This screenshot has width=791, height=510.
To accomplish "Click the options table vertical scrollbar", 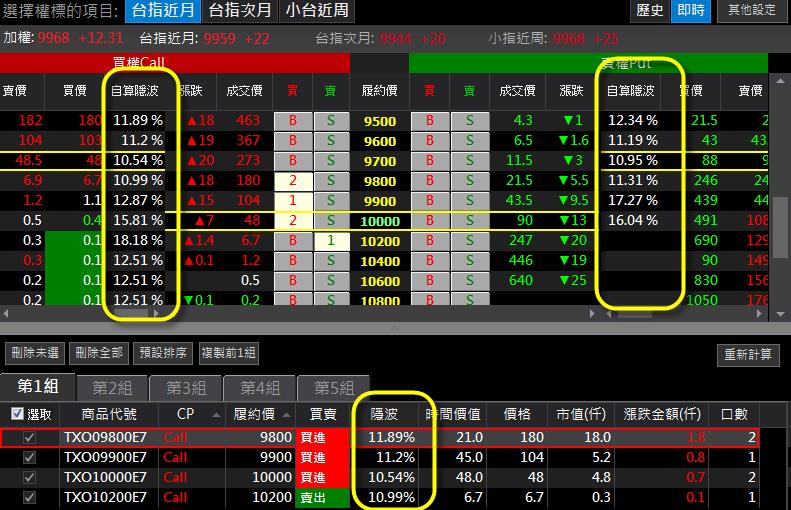I will pyautogui.click(x=777, y=190).
